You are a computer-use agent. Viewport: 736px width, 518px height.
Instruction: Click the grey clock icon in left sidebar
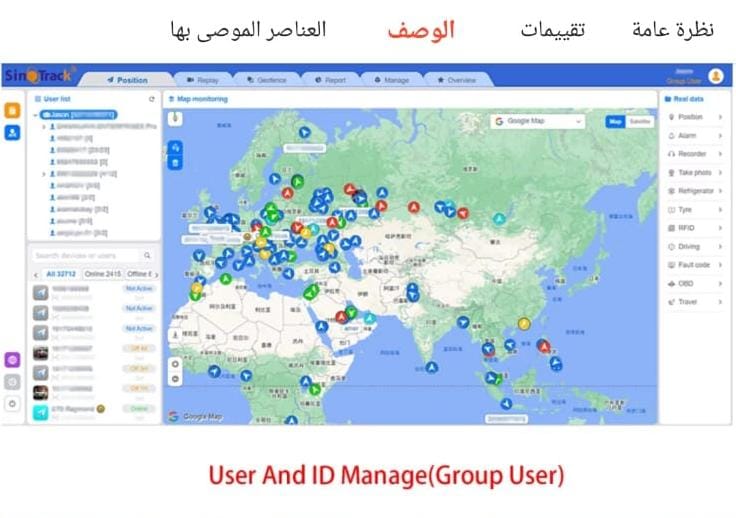(x=12, y=382)
